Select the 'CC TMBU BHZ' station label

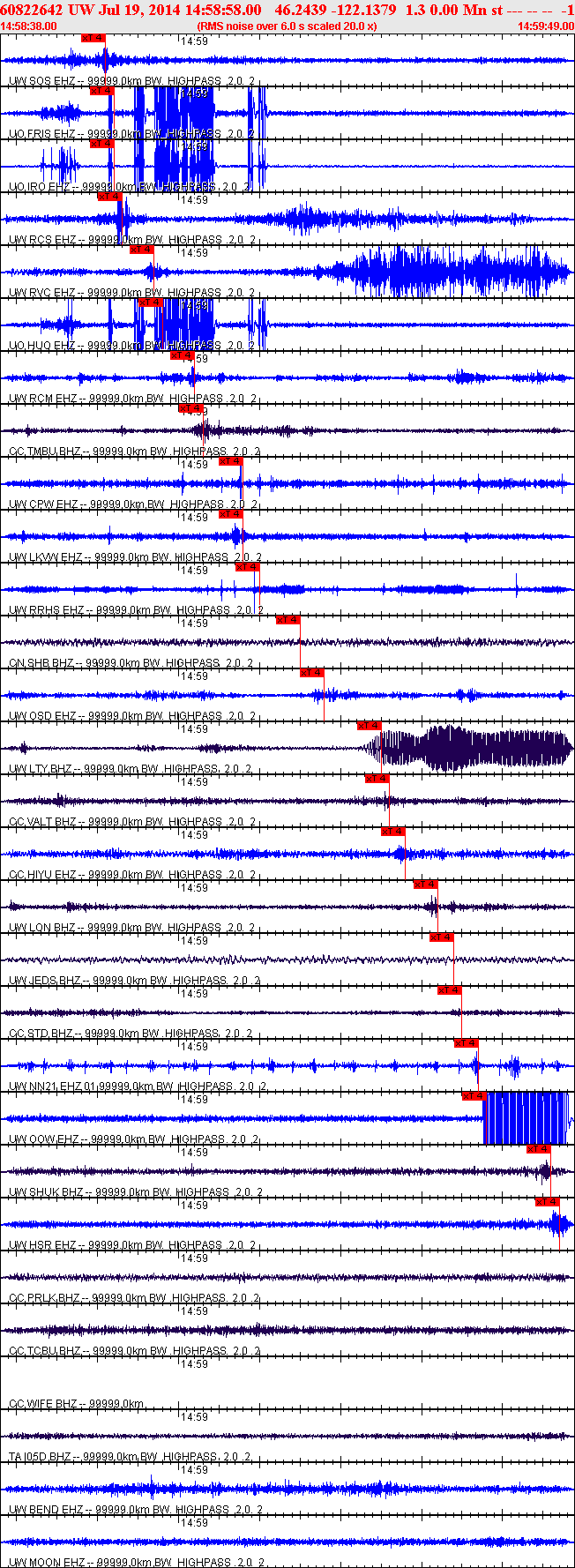[x=44, y=452]
